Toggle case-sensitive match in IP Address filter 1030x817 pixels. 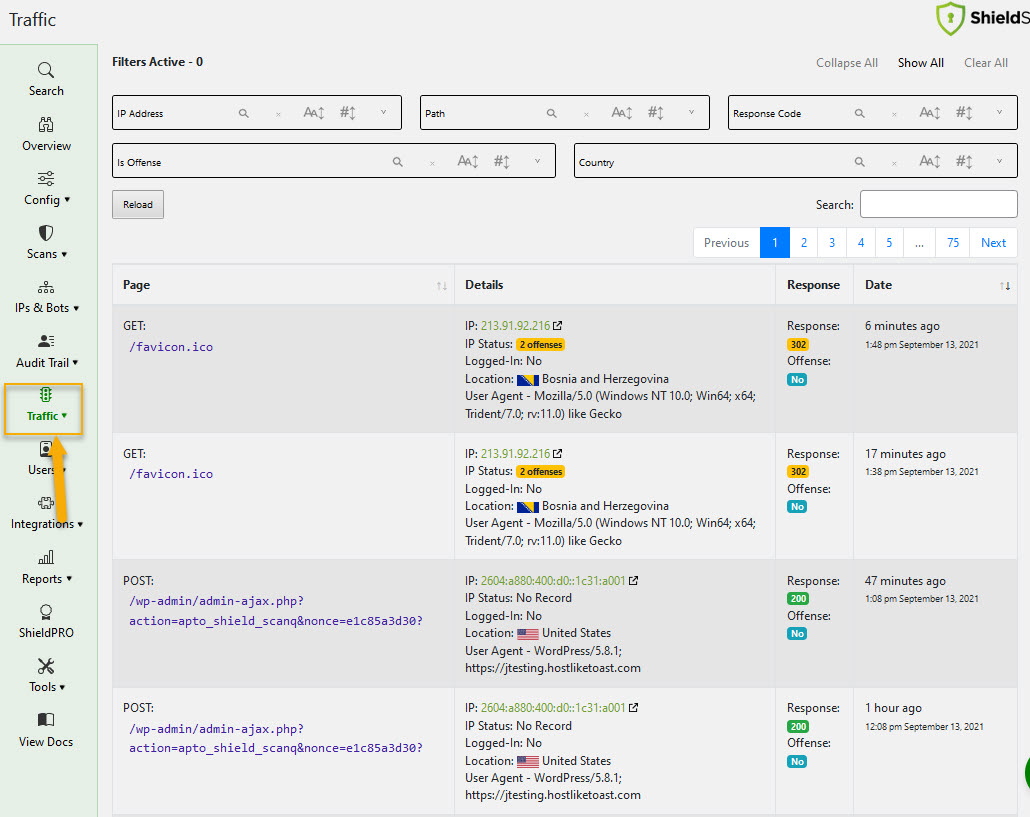click(313, 113)
